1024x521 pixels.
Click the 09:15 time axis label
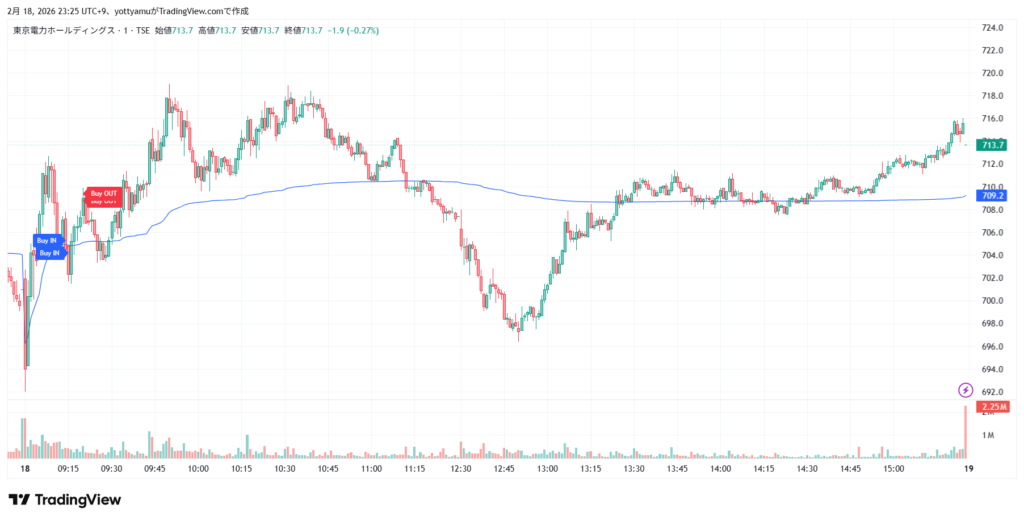click(x=69, y=468)
